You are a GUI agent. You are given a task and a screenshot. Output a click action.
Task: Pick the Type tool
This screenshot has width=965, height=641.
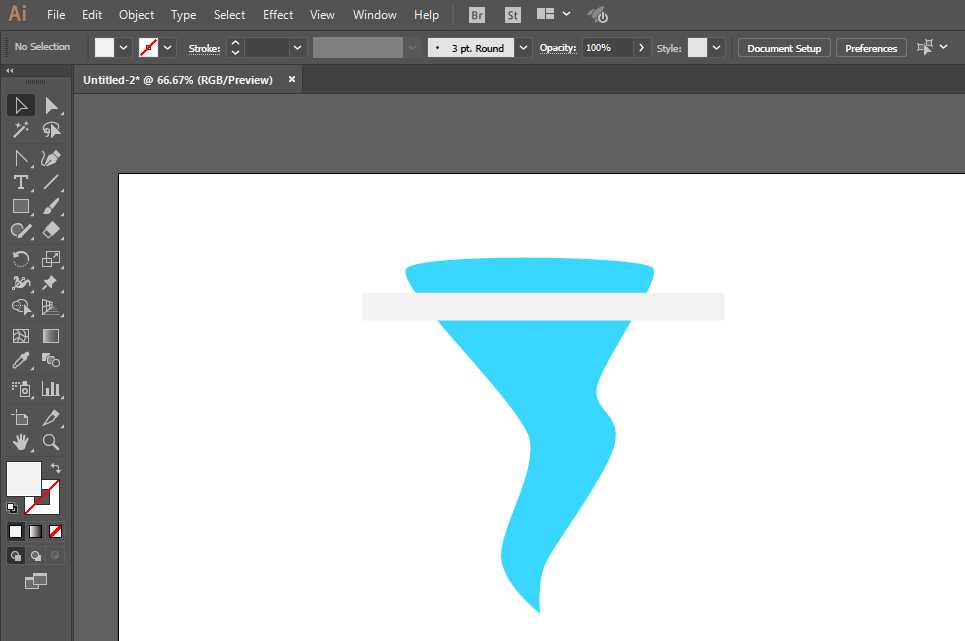click(x=20, y=182)
